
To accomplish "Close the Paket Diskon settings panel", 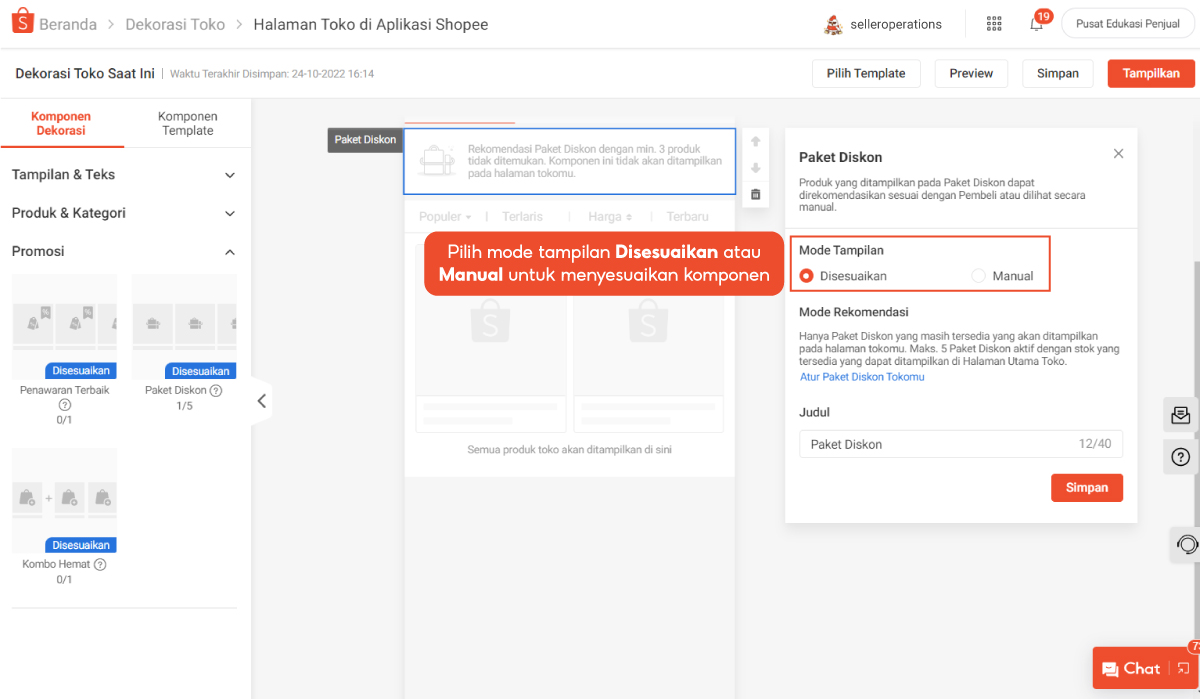I will [1118, 154].
